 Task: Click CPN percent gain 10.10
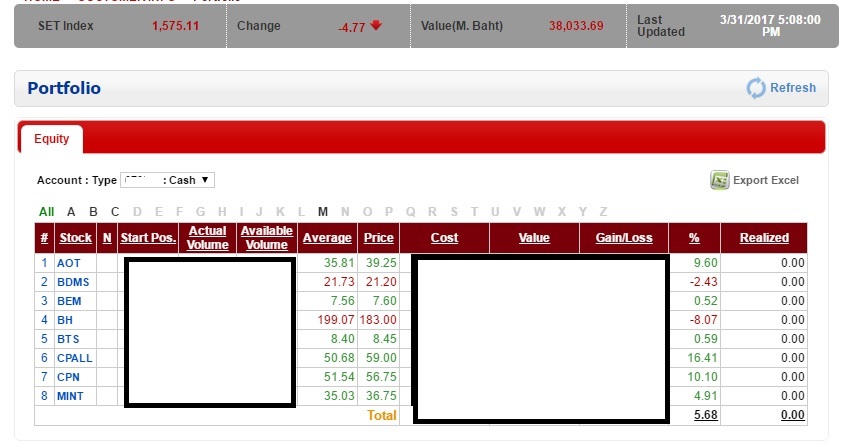pos(702,377)
